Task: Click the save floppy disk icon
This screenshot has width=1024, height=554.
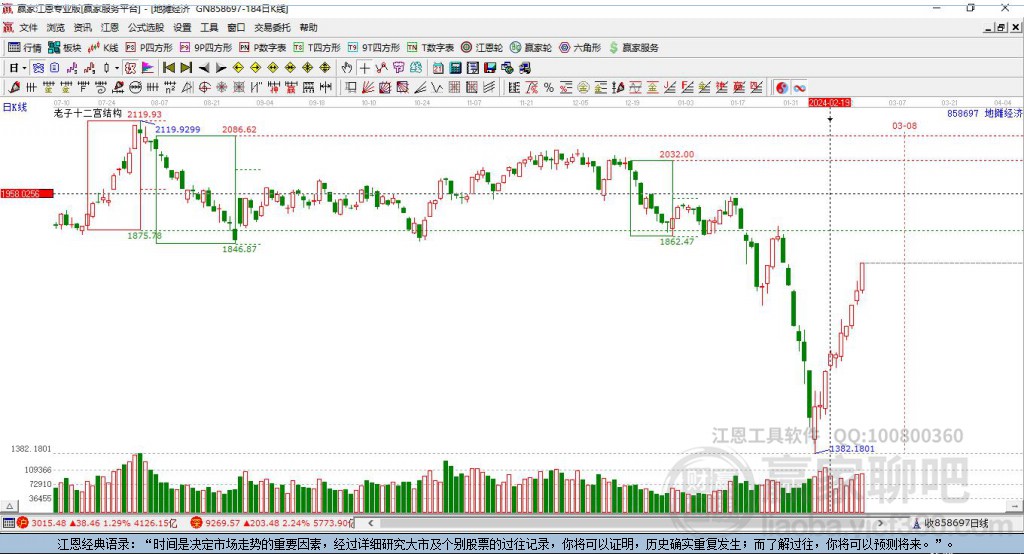Action: point(490,68)
